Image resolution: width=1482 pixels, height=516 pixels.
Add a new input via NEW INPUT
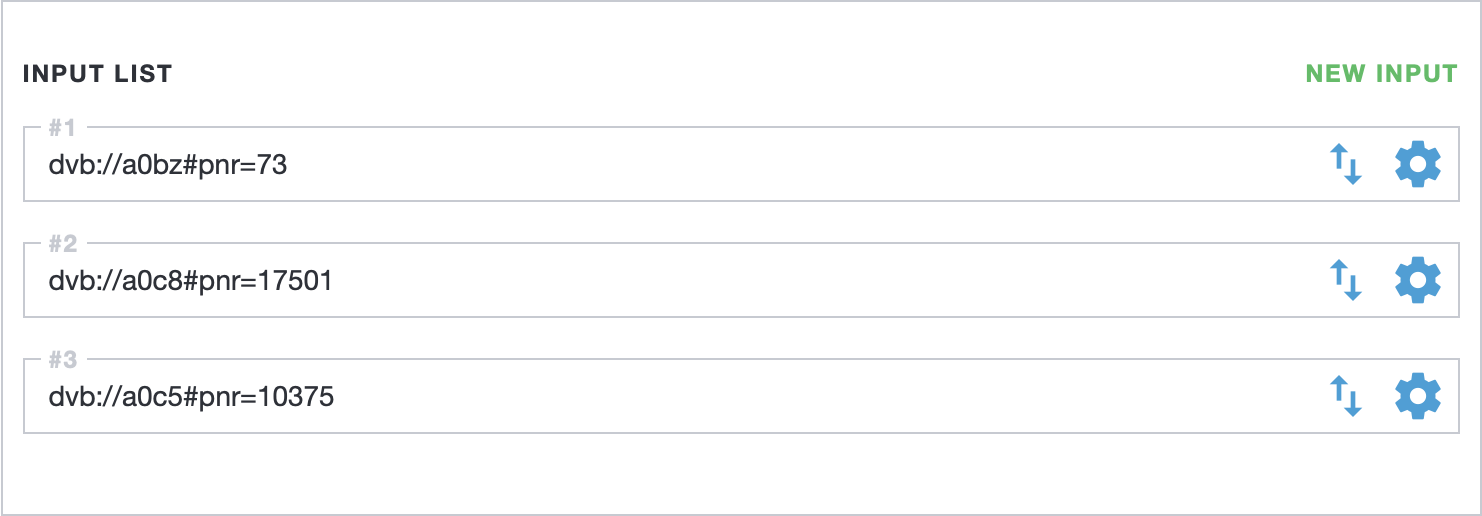tap(1381, 74)
